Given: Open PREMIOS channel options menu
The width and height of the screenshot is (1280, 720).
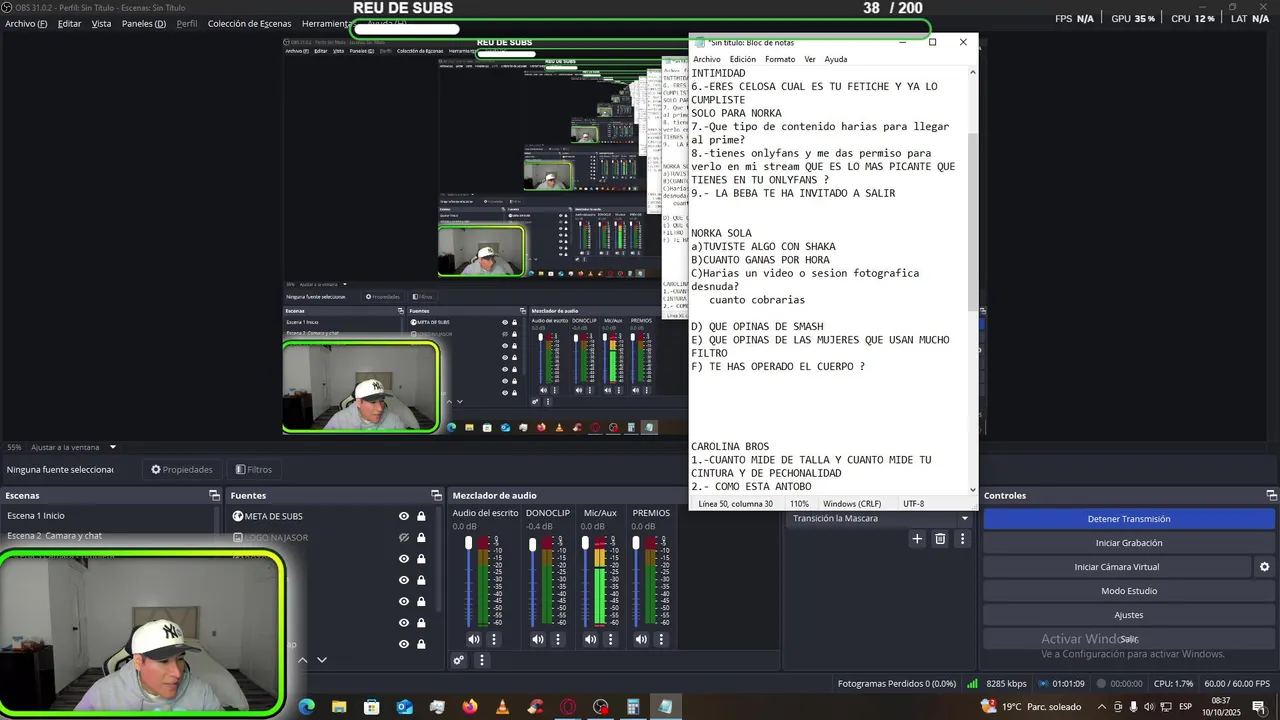Looking at the screenshot, I should pyautogui.click(x=660, y=639).
